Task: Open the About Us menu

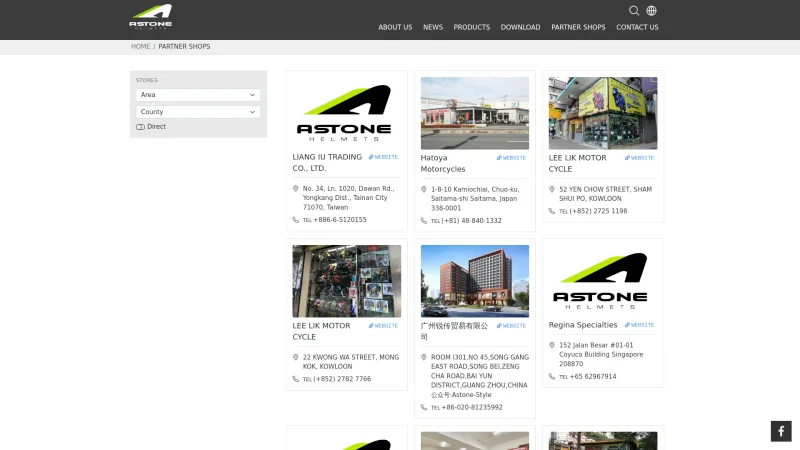Action: pos(395,28)
